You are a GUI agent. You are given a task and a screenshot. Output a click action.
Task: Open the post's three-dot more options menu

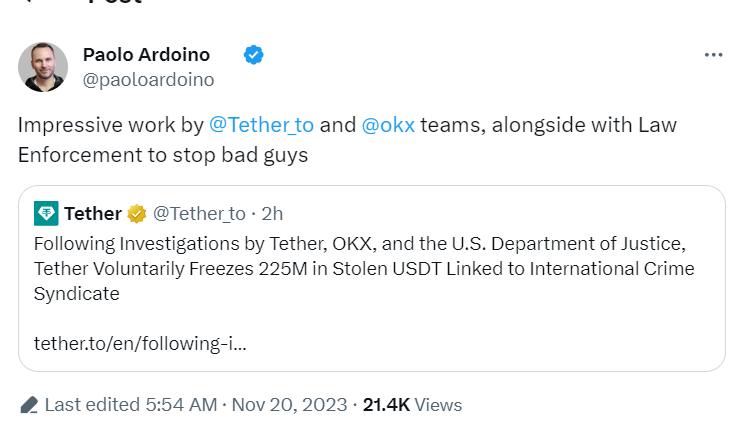point(713,55)
